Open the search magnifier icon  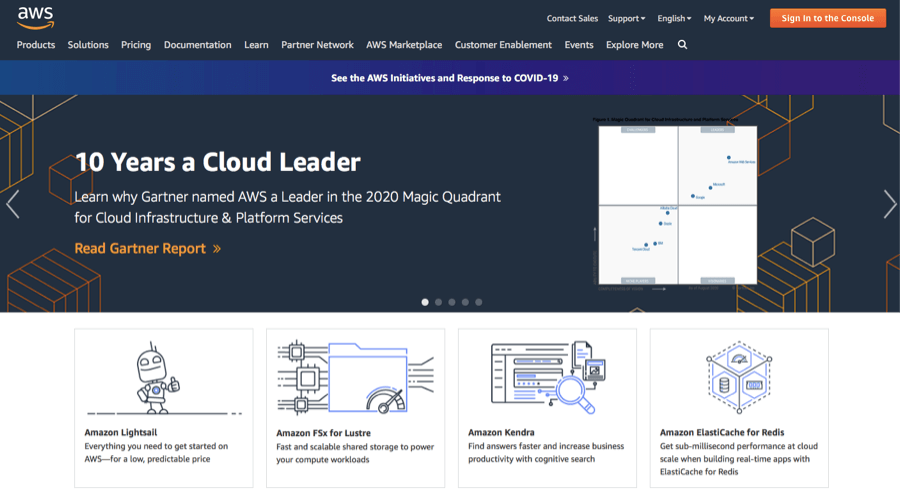coord(682,45)
